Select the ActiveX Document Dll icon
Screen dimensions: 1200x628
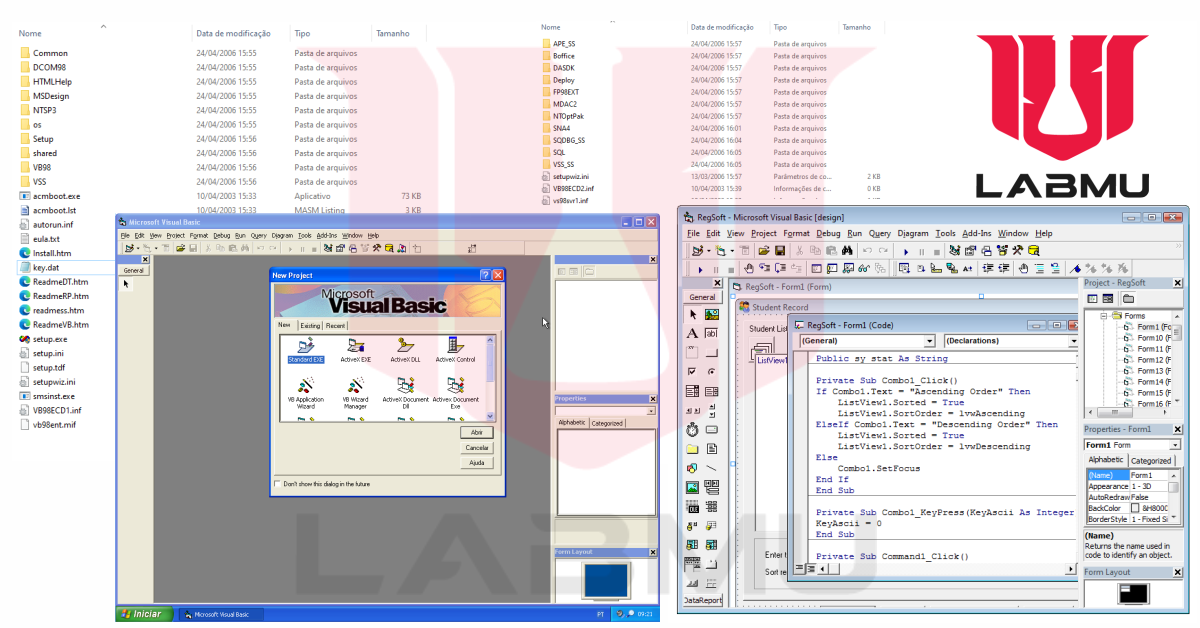point(405,393)
